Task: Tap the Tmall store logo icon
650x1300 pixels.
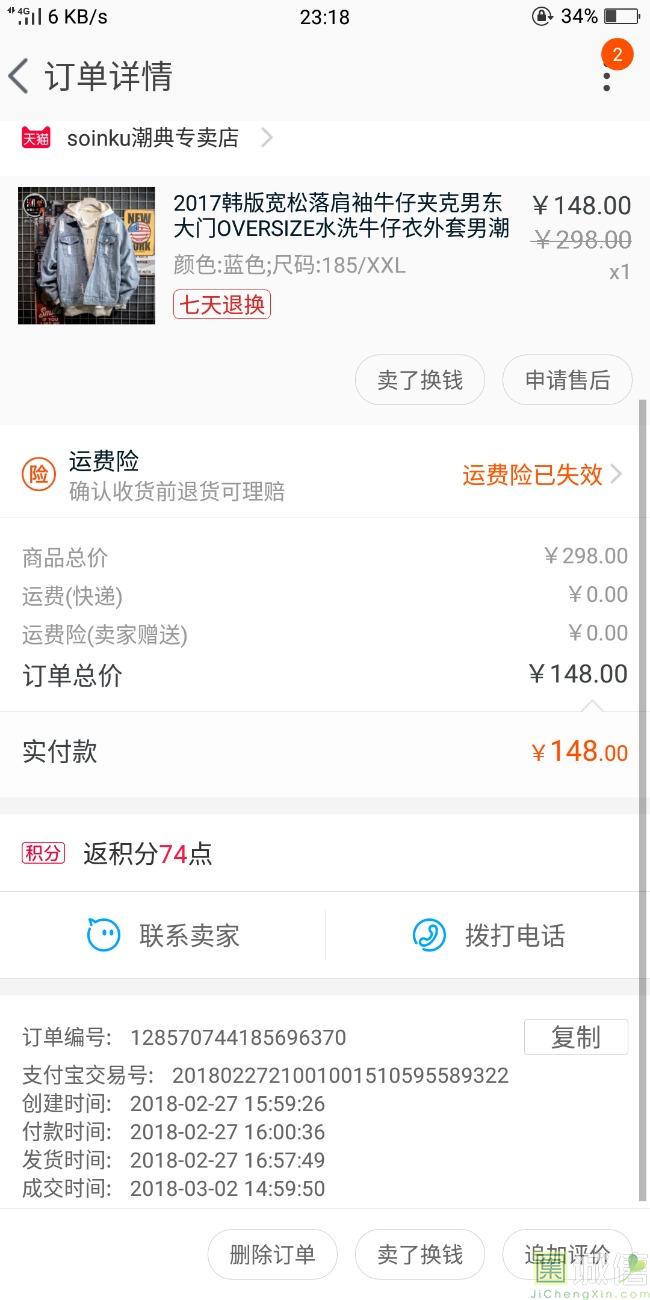Action: pos(36,138)
